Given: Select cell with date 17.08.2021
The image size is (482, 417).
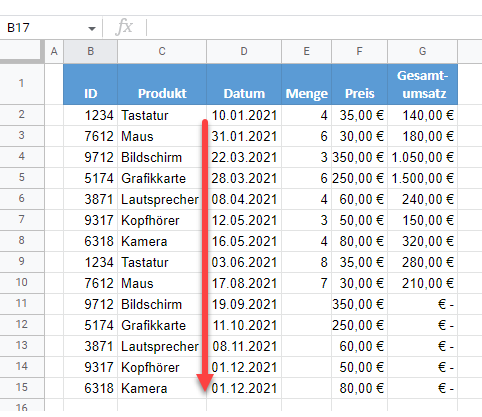Looking at the screenshot, I should click(x=244, y=283).
